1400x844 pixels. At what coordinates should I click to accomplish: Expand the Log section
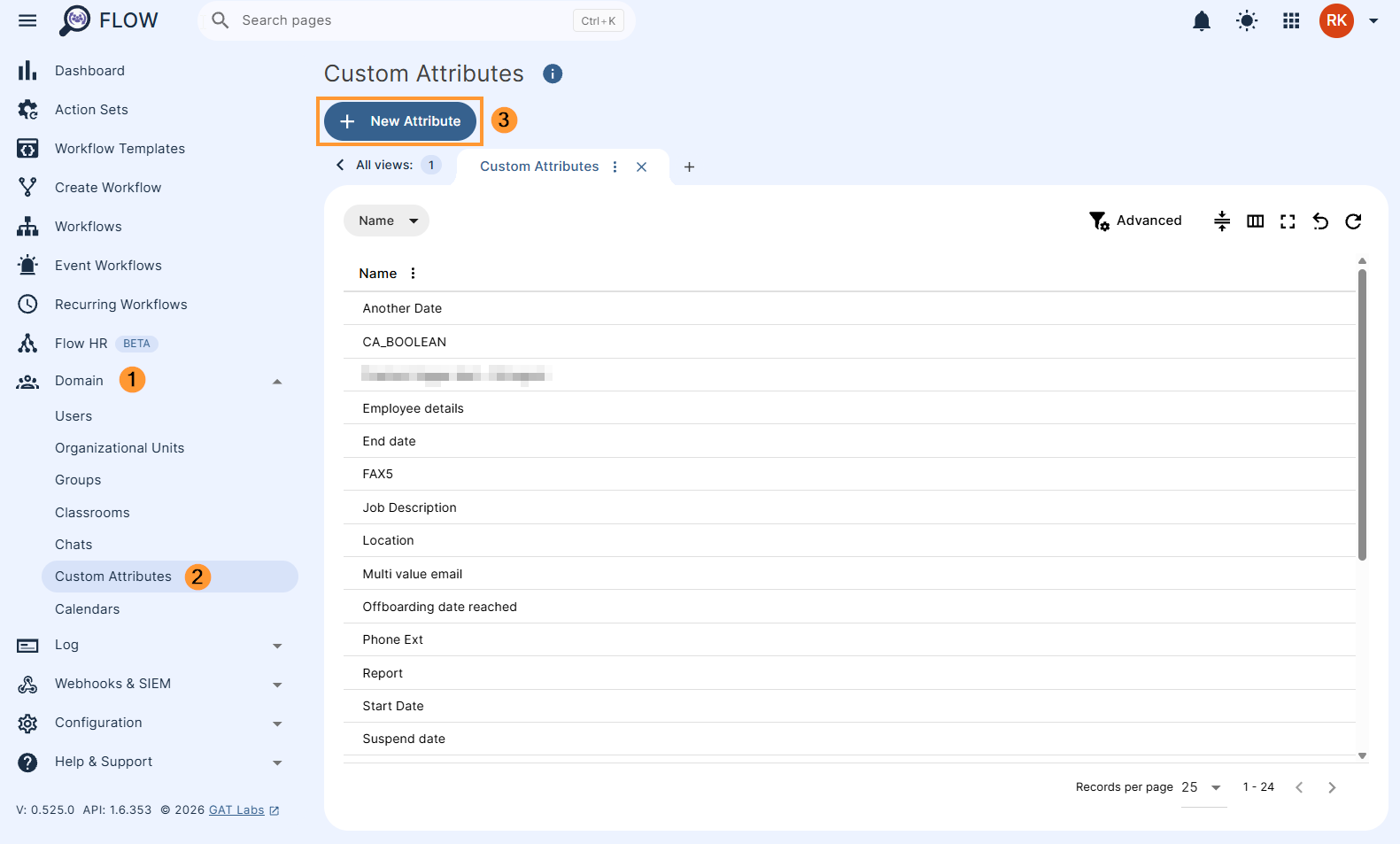[277, 646]
